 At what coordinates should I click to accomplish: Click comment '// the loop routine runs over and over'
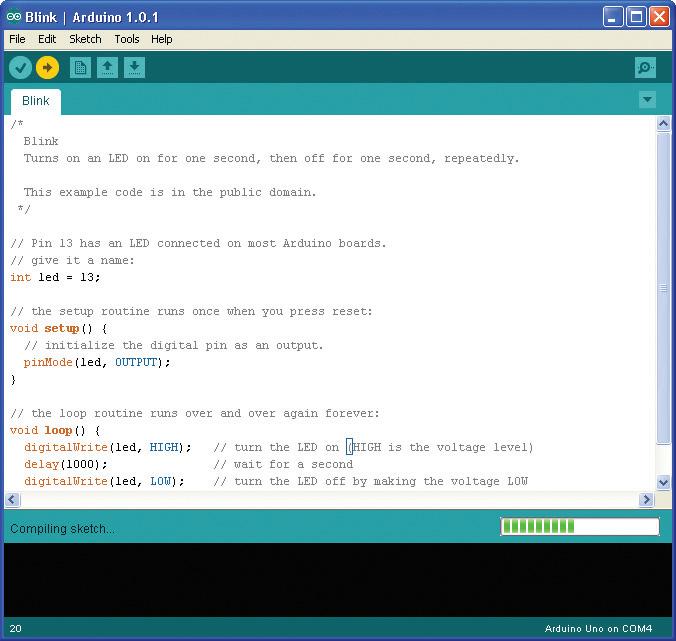click(132, 413)
